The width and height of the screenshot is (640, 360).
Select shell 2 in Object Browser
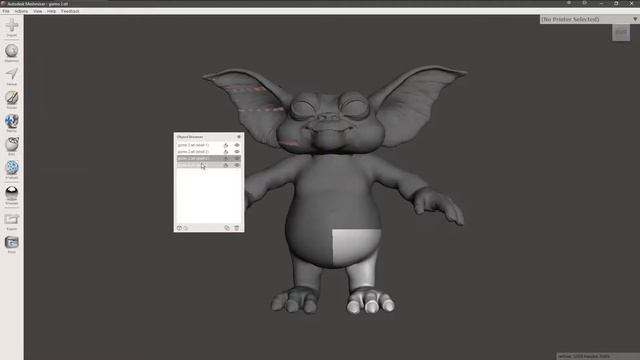click(209, 151)
